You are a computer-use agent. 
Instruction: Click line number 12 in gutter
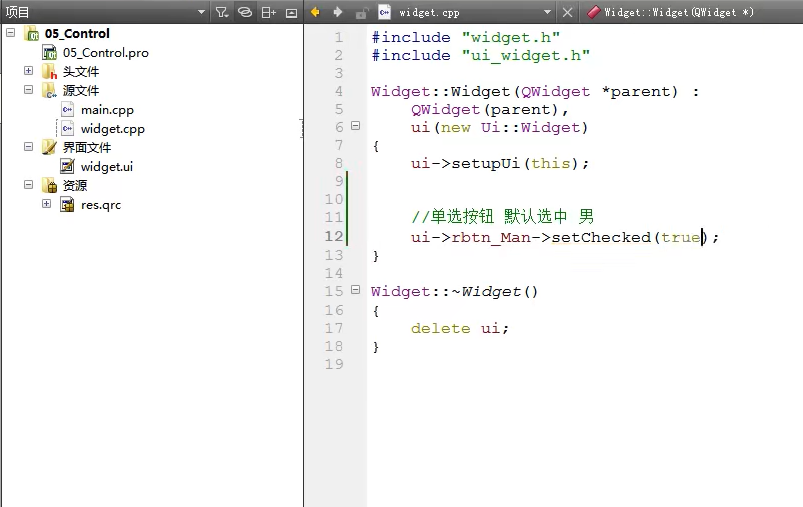point(333,236)
